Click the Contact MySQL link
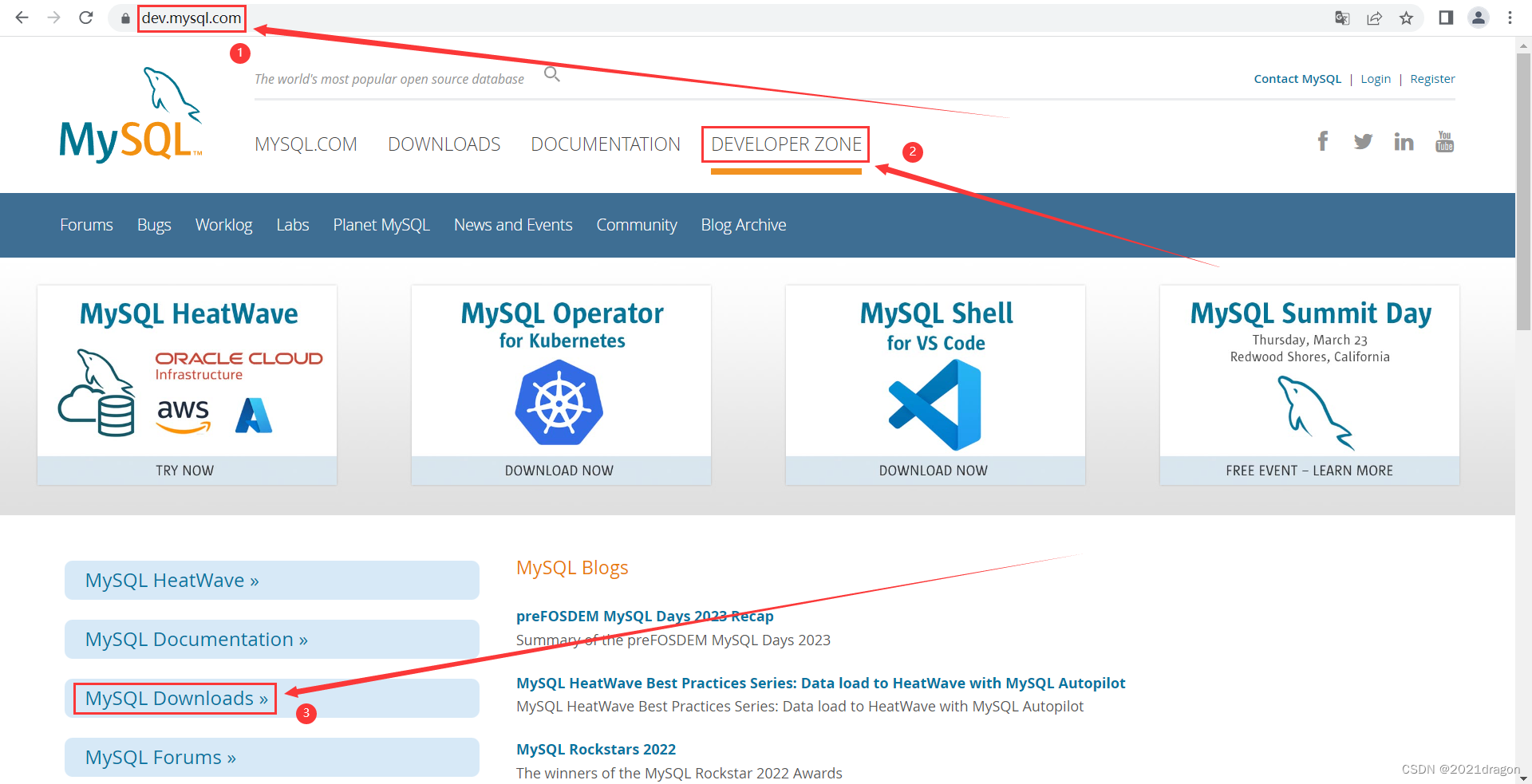This screenshot has height=784, width=1532. tap(1297, 79)
